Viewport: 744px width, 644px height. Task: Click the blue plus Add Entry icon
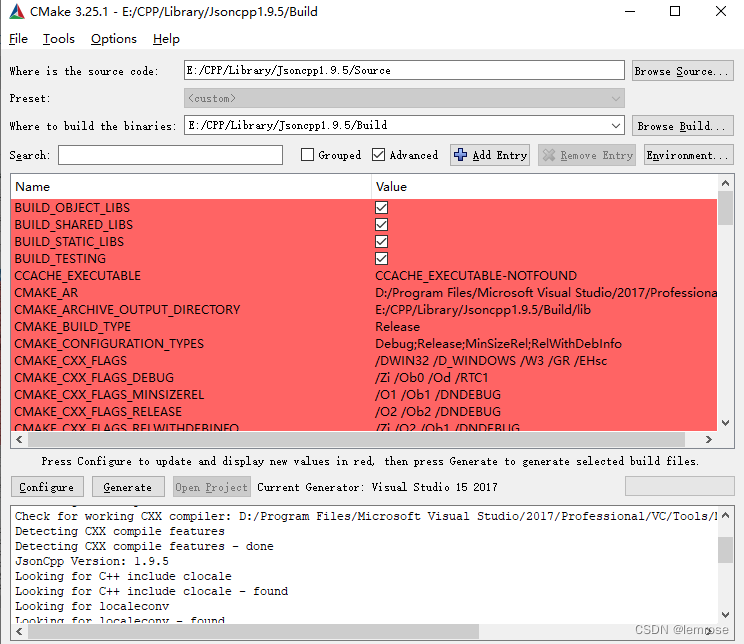point(460,155)
